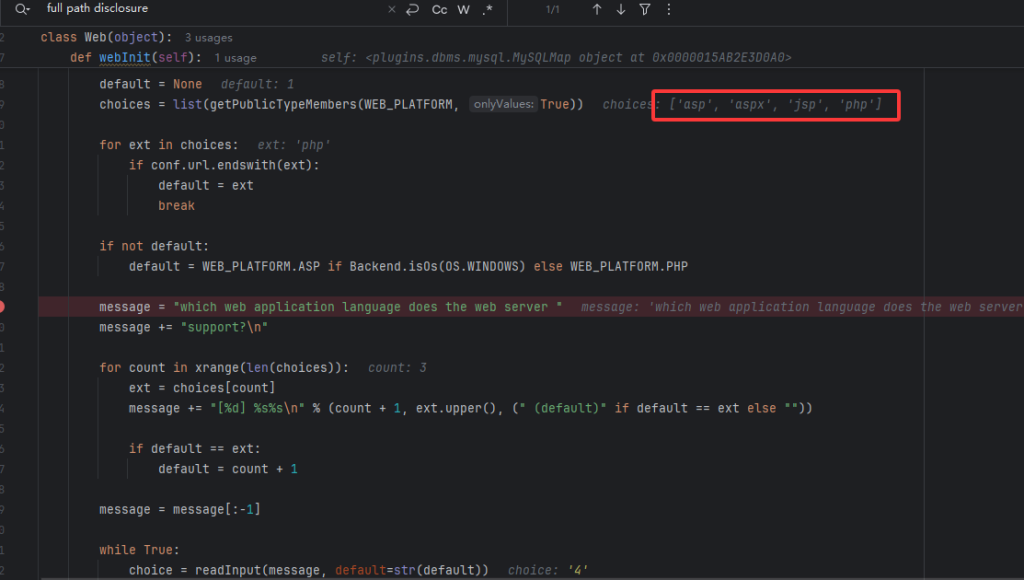Open the three-dot more options menu
The image size is (1024, 580).
[x=669, y=9]
